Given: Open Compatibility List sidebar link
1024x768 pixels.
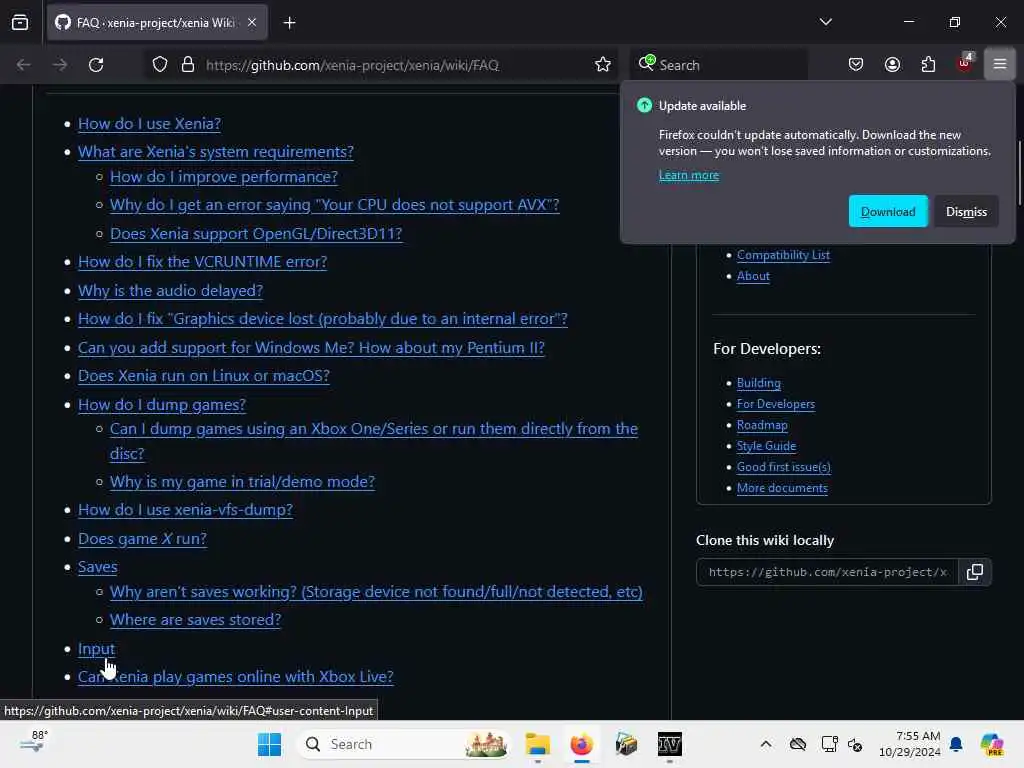Looking at the screenshot, I should pyautogui.click(x=783, y=255).
